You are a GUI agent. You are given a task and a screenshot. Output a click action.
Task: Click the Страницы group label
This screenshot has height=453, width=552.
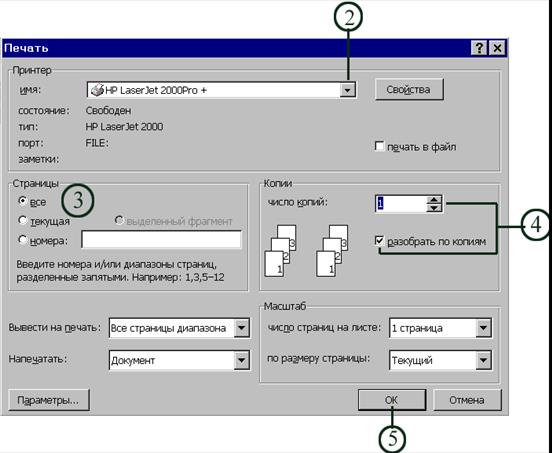tap(35, 183)
